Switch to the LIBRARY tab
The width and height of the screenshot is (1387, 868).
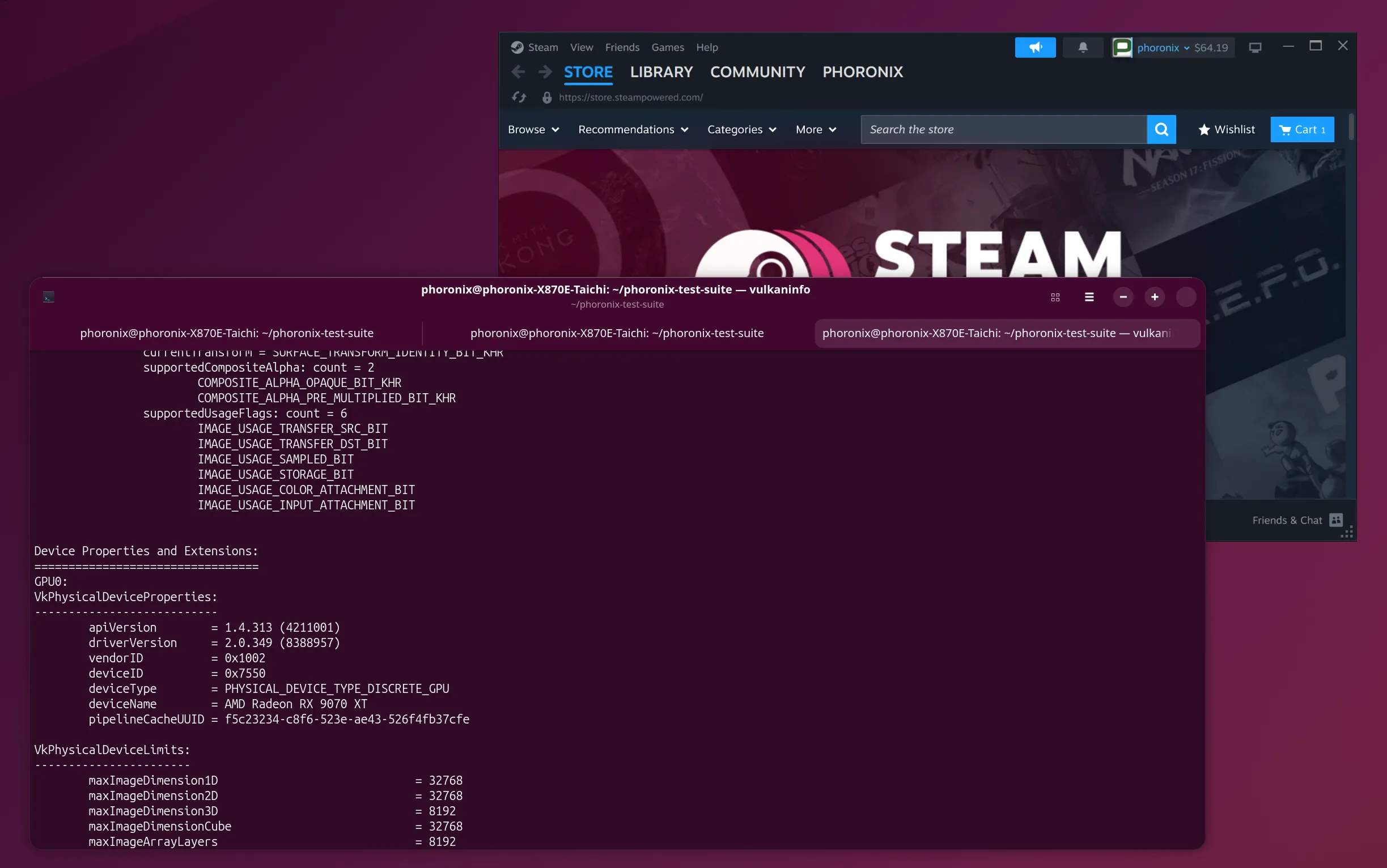coord(661,73)
